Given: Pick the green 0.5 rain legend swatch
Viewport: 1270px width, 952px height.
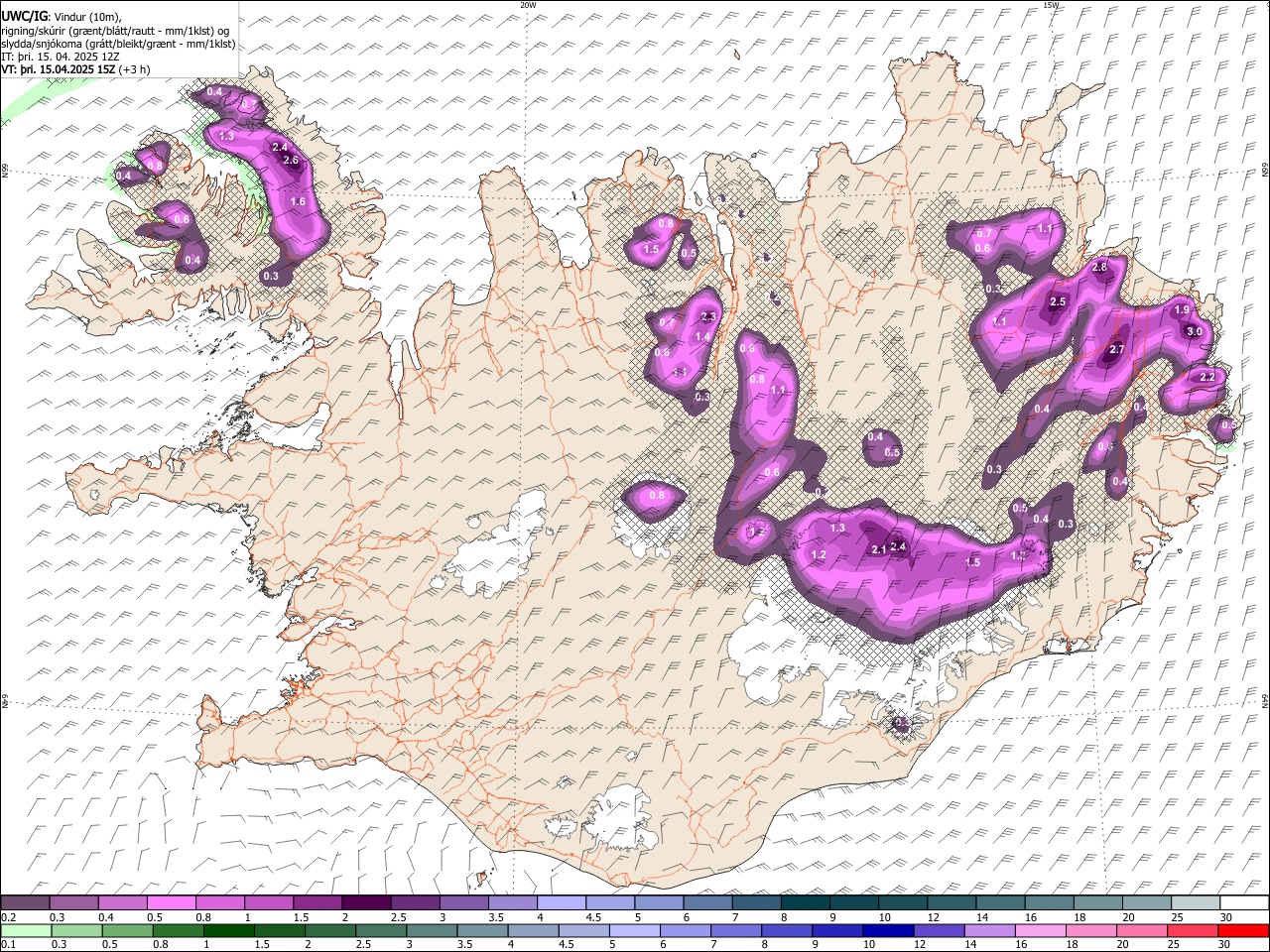Looking at the screenshot, I should click(x=128, y=930).
